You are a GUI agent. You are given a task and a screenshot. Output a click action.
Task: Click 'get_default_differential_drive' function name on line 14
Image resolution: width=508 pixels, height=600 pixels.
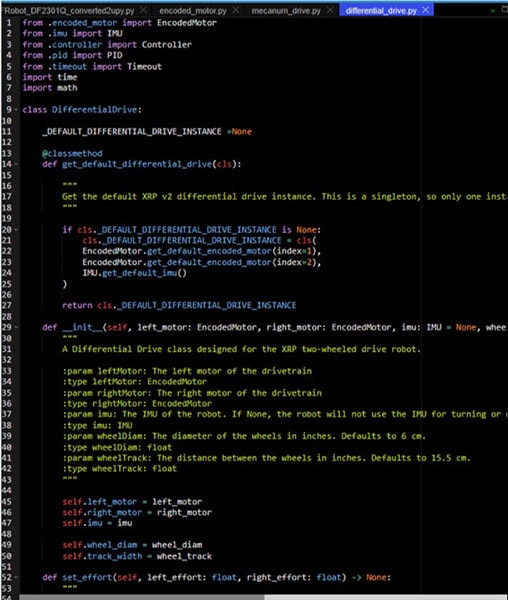coord(137,164)
